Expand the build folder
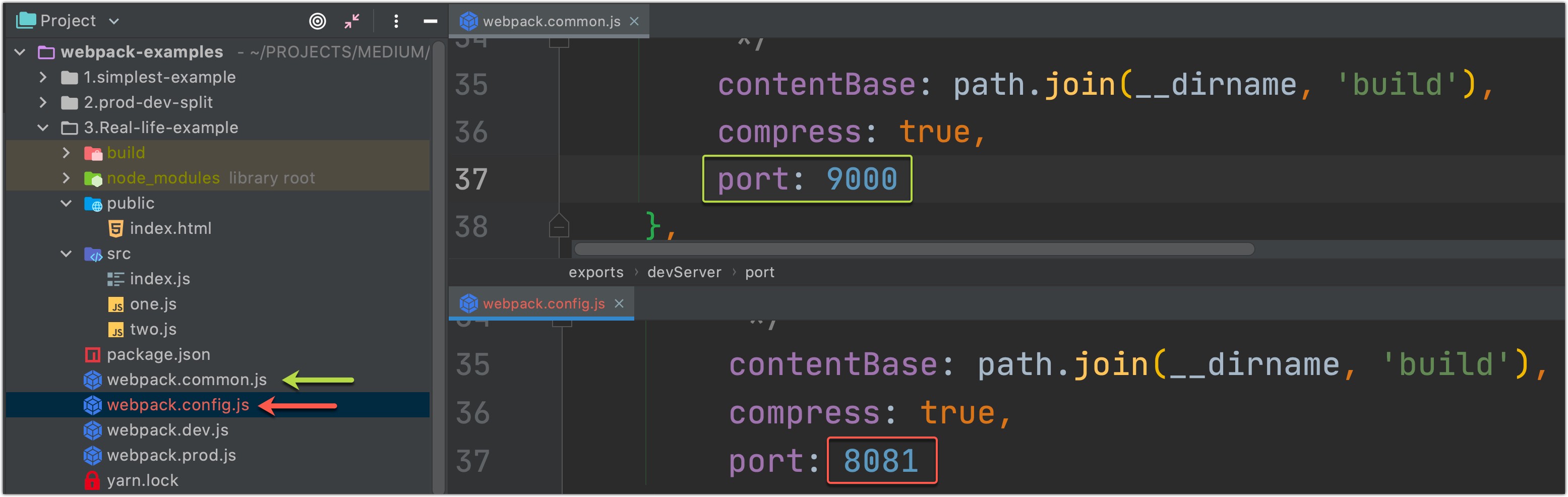This screenshot has height=497, width=1568. click(x=67, y=153)
